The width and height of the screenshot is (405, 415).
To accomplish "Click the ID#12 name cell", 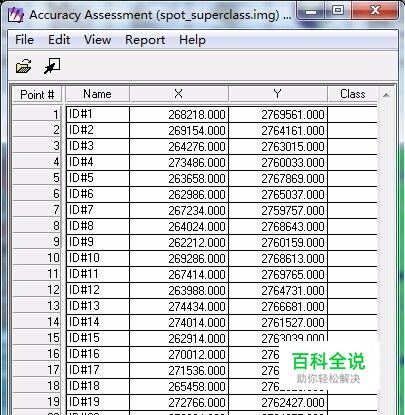I will [98, 290].
